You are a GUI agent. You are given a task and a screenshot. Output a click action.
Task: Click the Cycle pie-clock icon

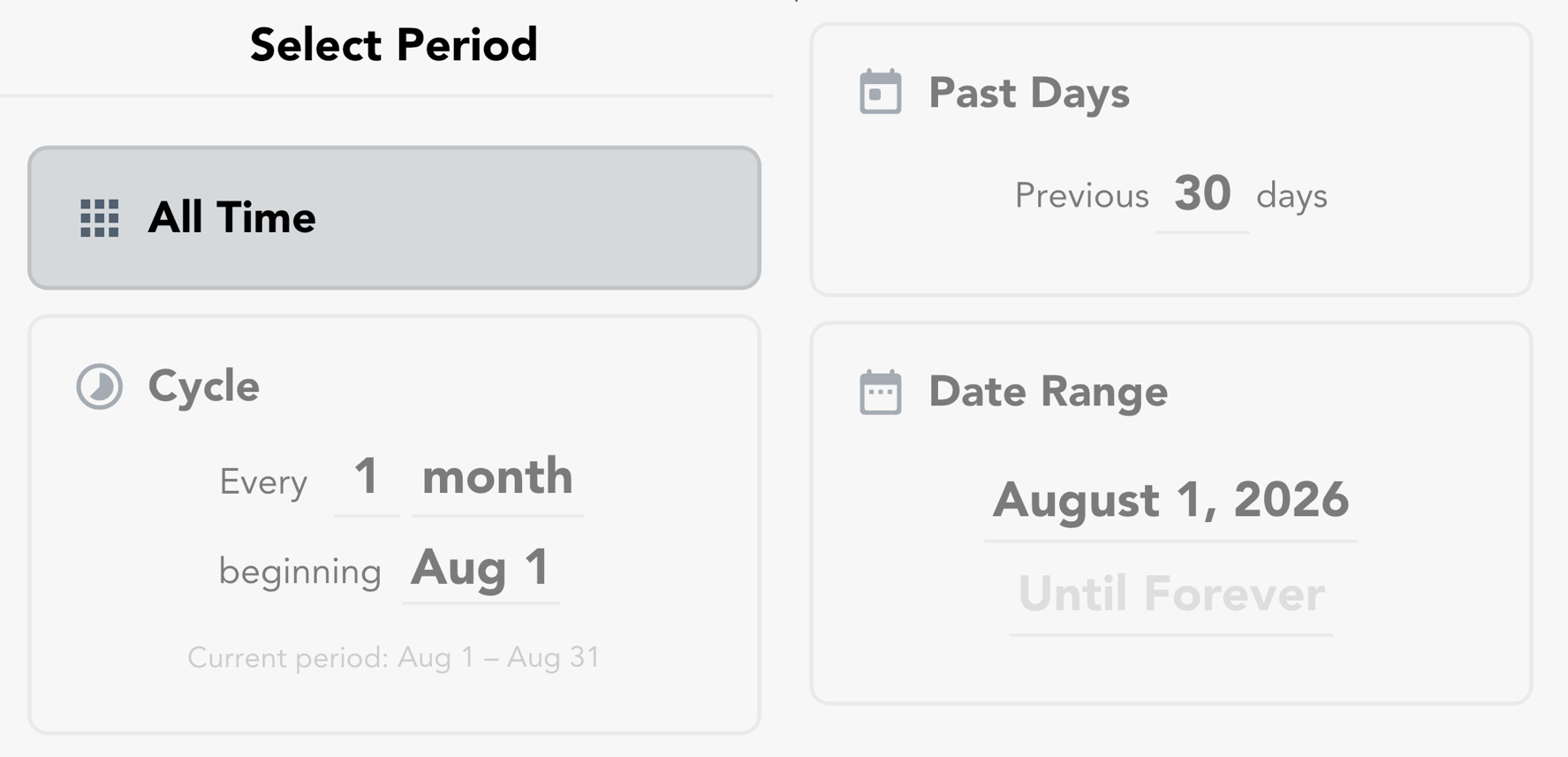tap(99, 386)
